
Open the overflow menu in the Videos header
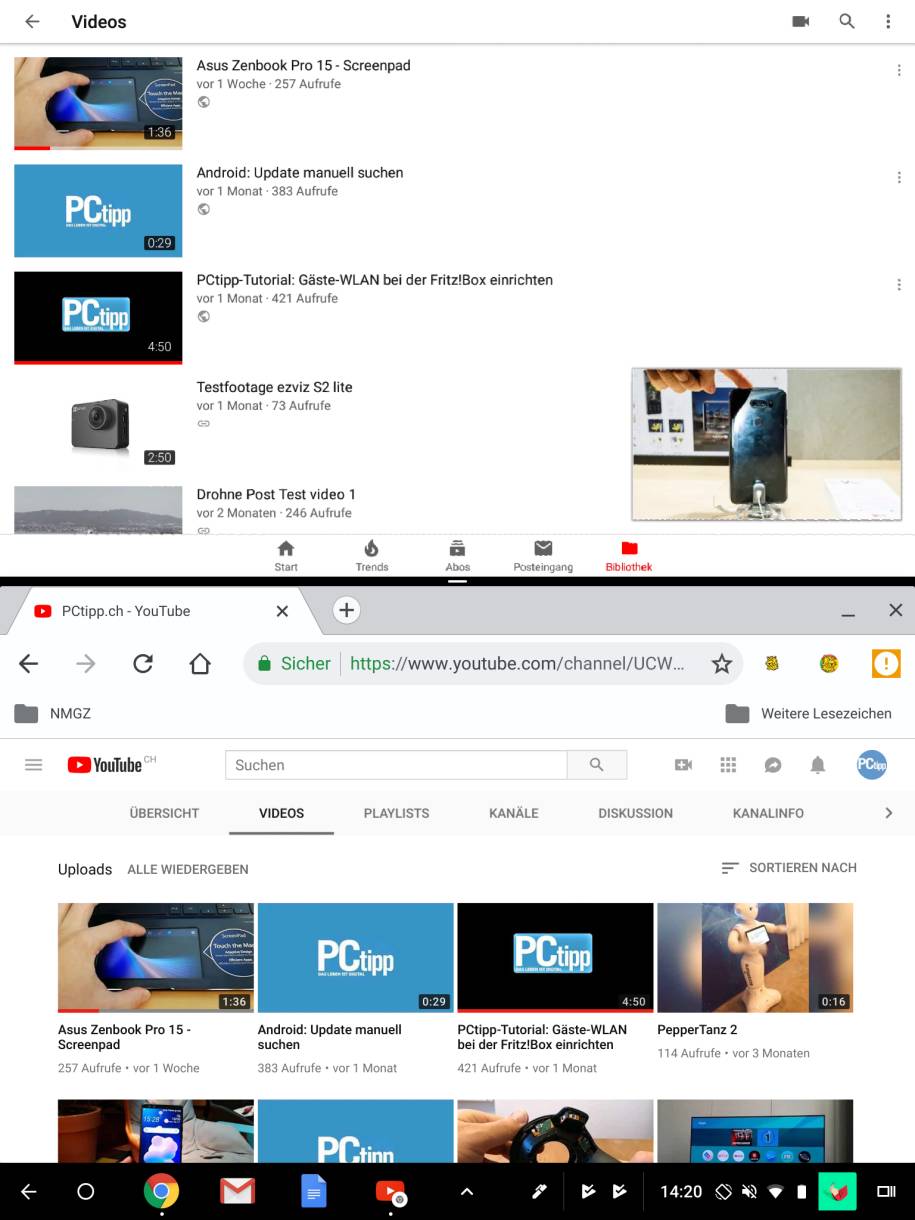point(888,21)
